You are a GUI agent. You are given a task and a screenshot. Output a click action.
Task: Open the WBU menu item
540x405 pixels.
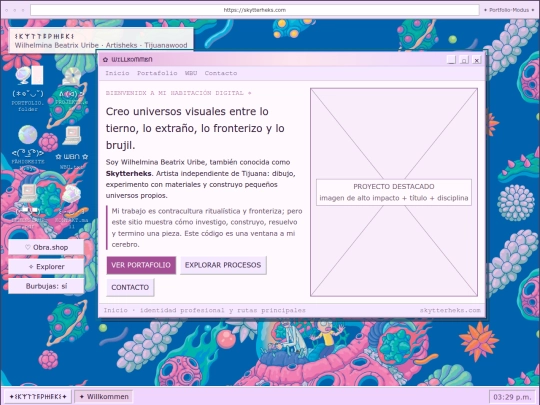[x=191, y=73]
